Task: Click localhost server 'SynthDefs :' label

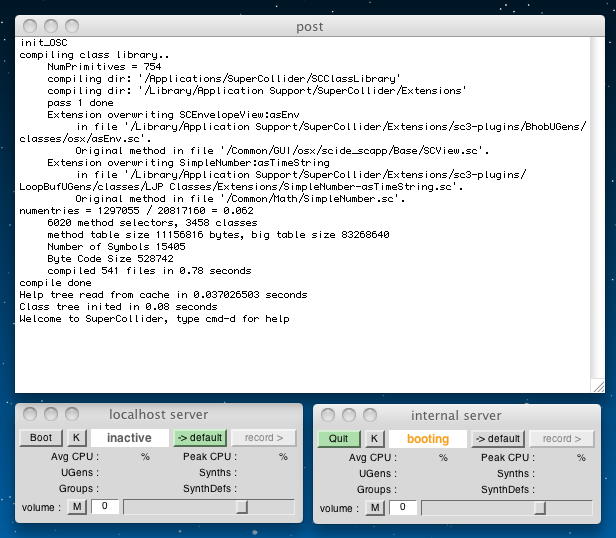Action: coord(210,488)
